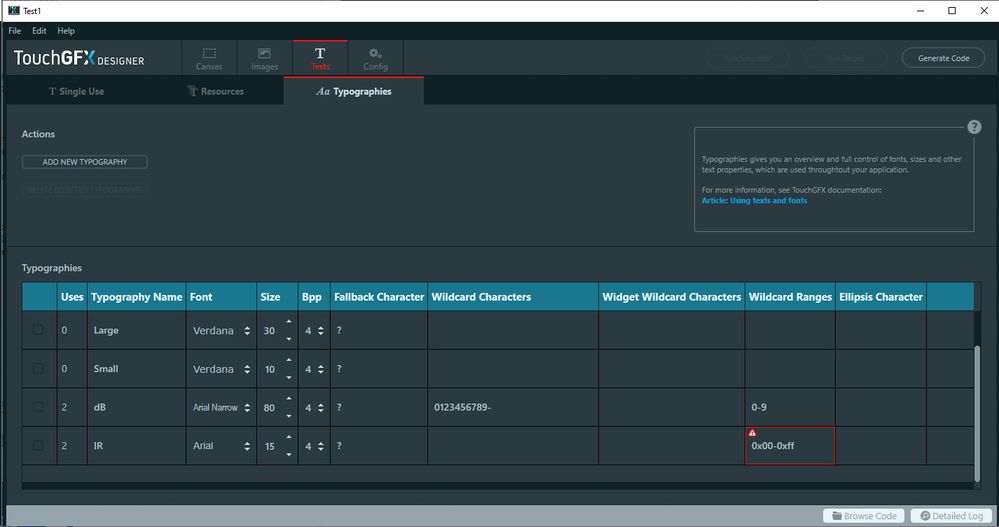Click the Ellipsis Character column header

point(881,297)
